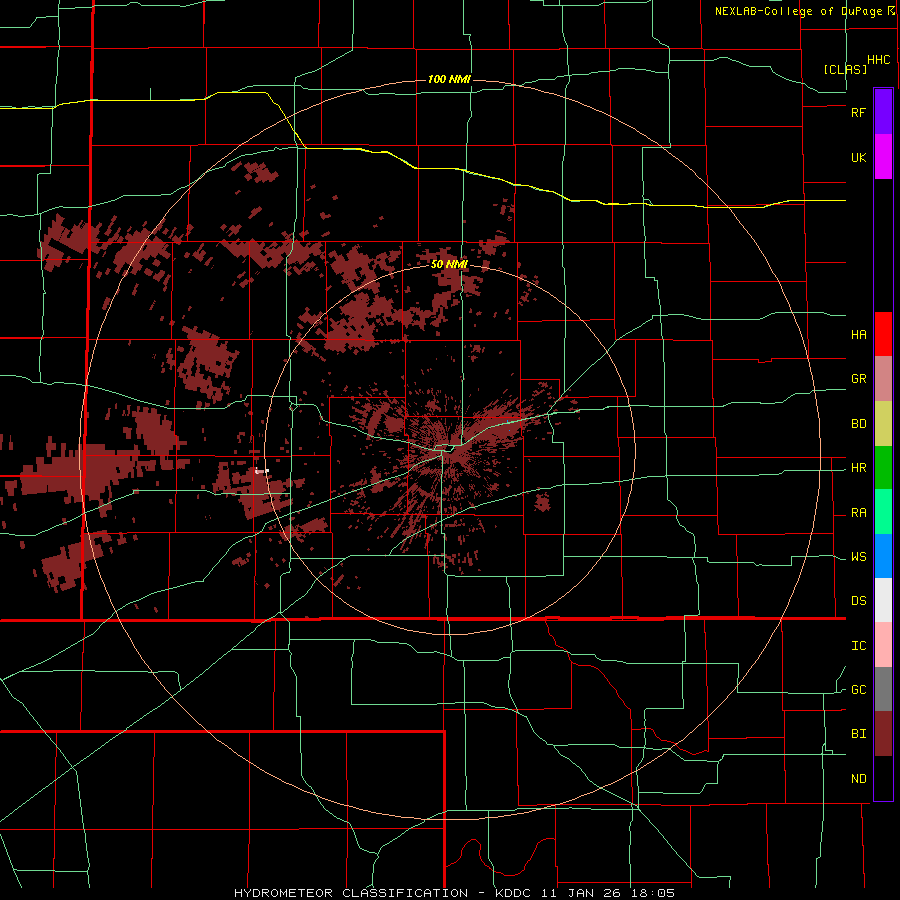Click the ND legend label

(x=858, y=779)
